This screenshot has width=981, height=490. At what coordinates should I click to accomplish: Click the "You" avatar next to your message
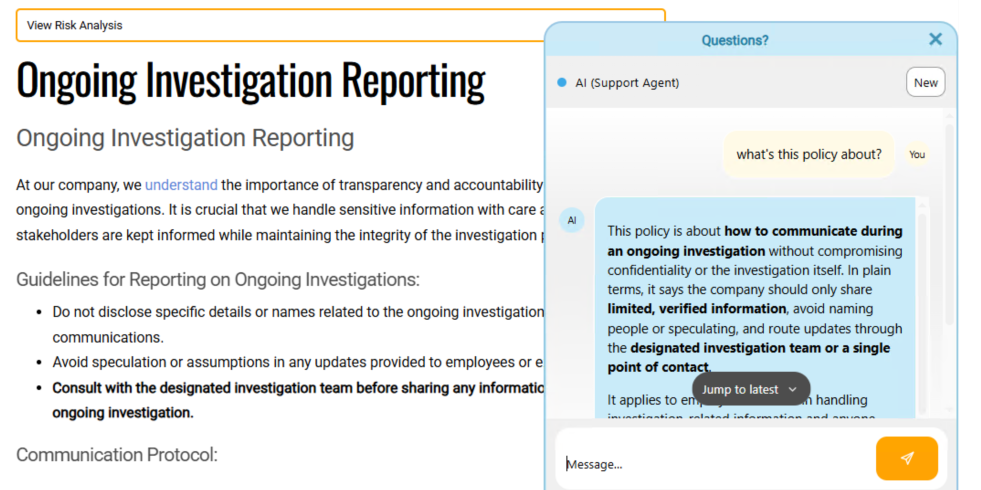pyautogui.click(x=917, y=155)
